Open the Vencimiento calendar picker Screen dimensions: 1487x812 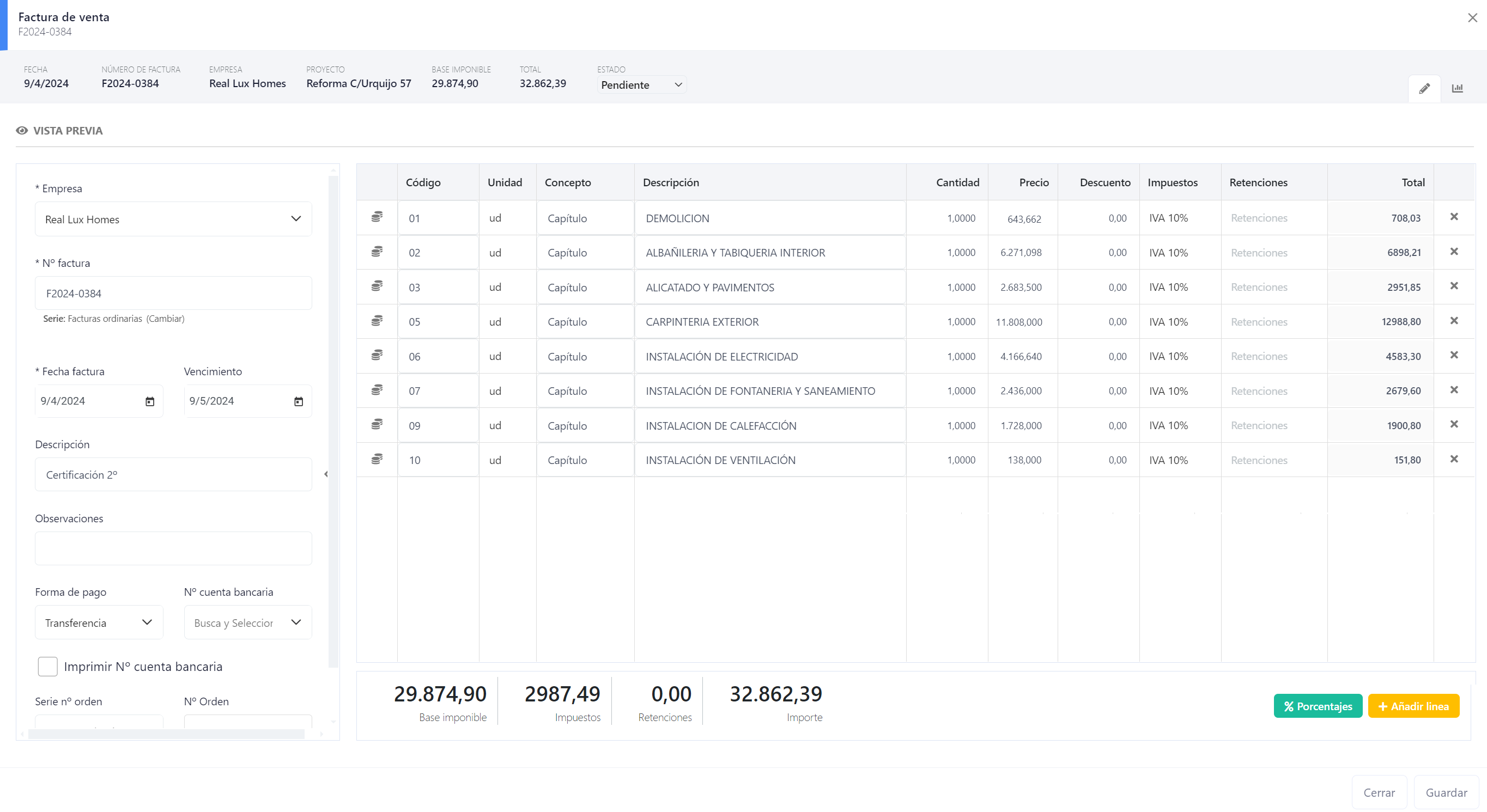[299, 401]
